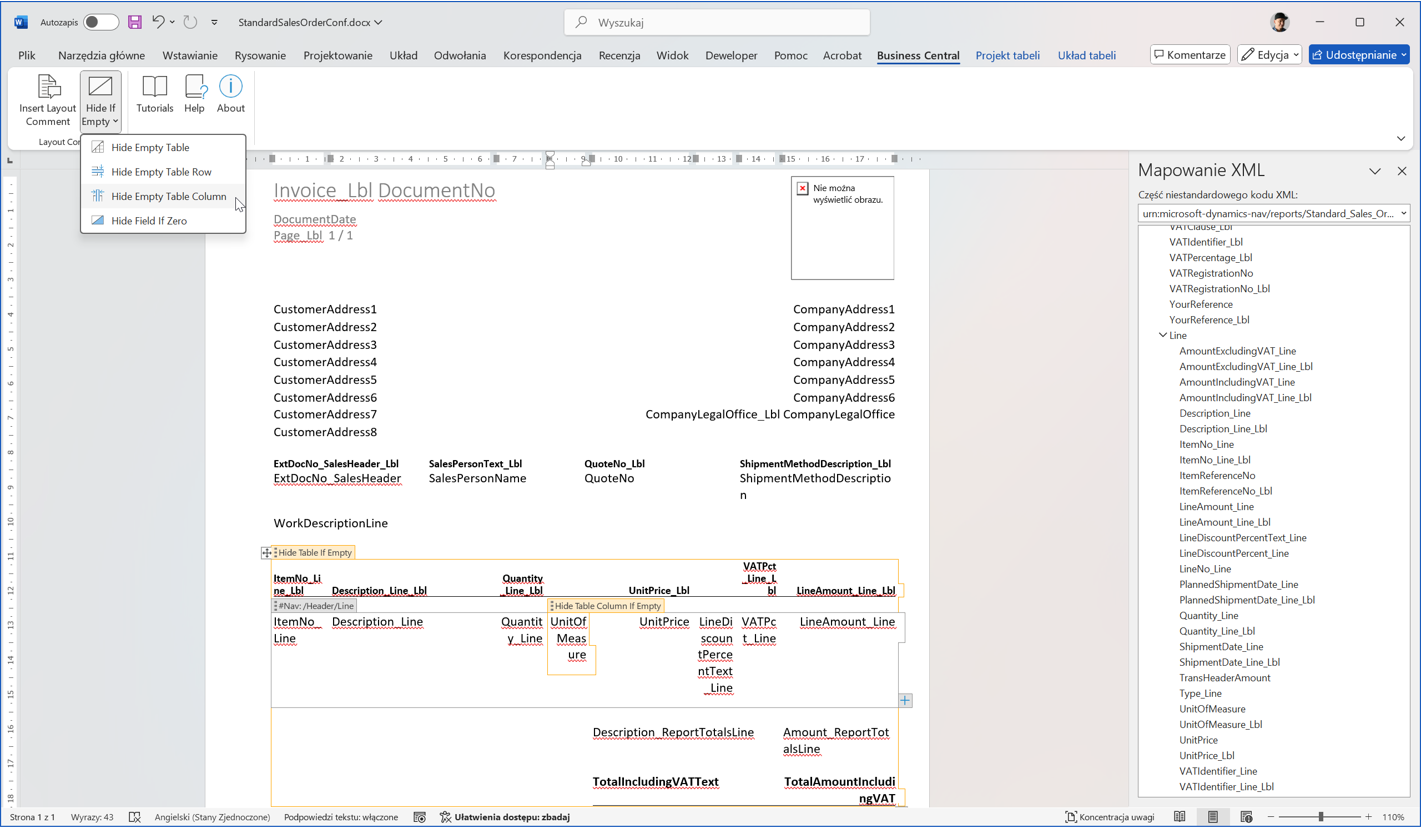Click the zoom out minus button
1421x827 pixels.
[1271, 817]
